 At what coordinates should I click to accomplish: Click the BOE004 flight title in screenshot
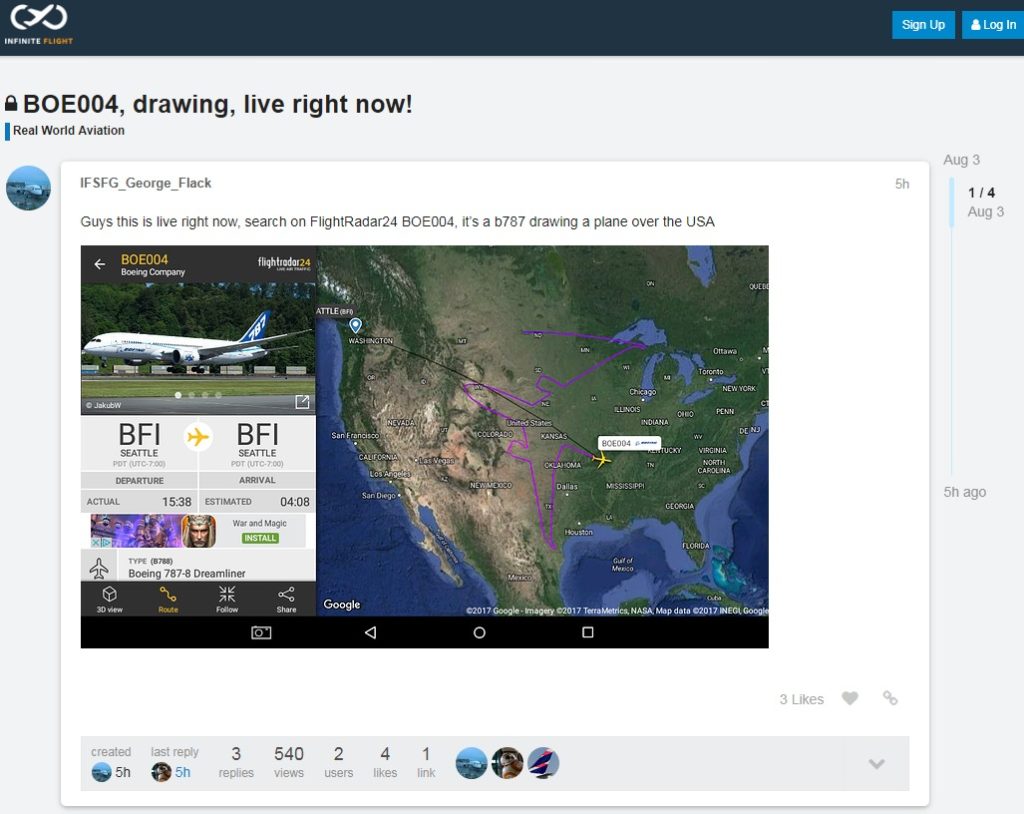(x=144, y=259)
